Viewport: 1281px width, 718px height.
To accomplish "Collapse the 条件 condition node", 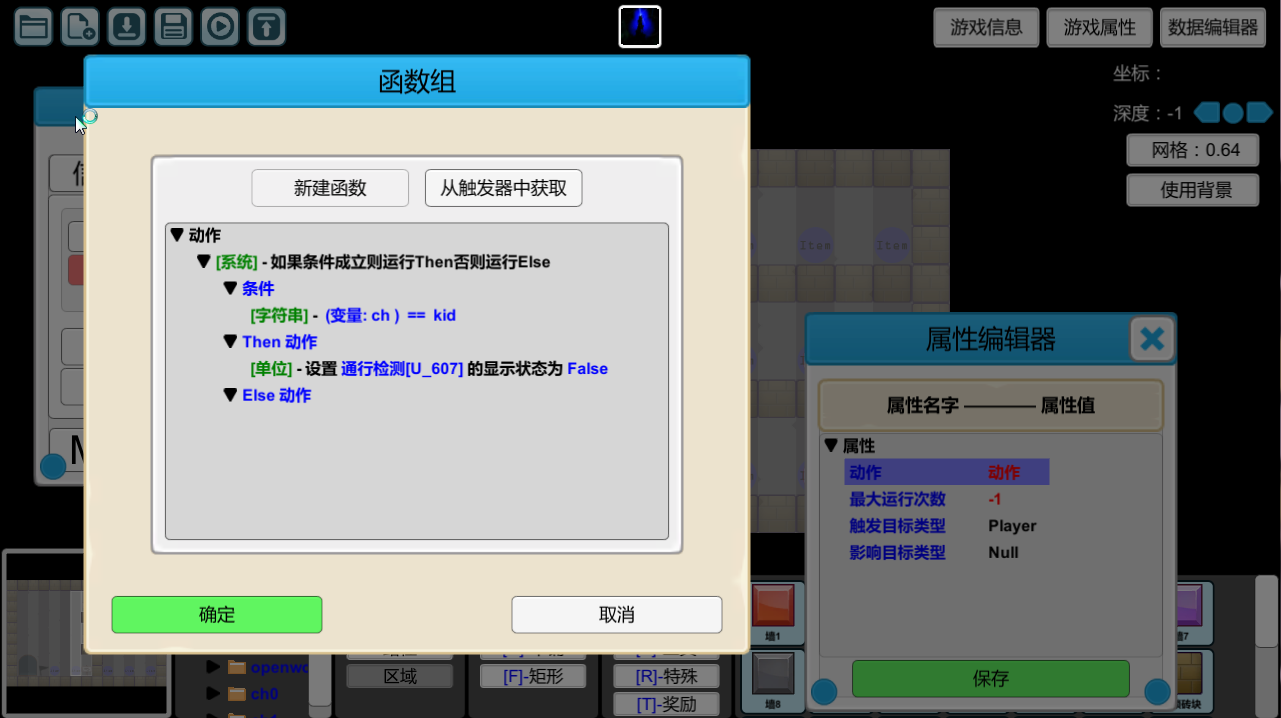I will pos(230,288).
